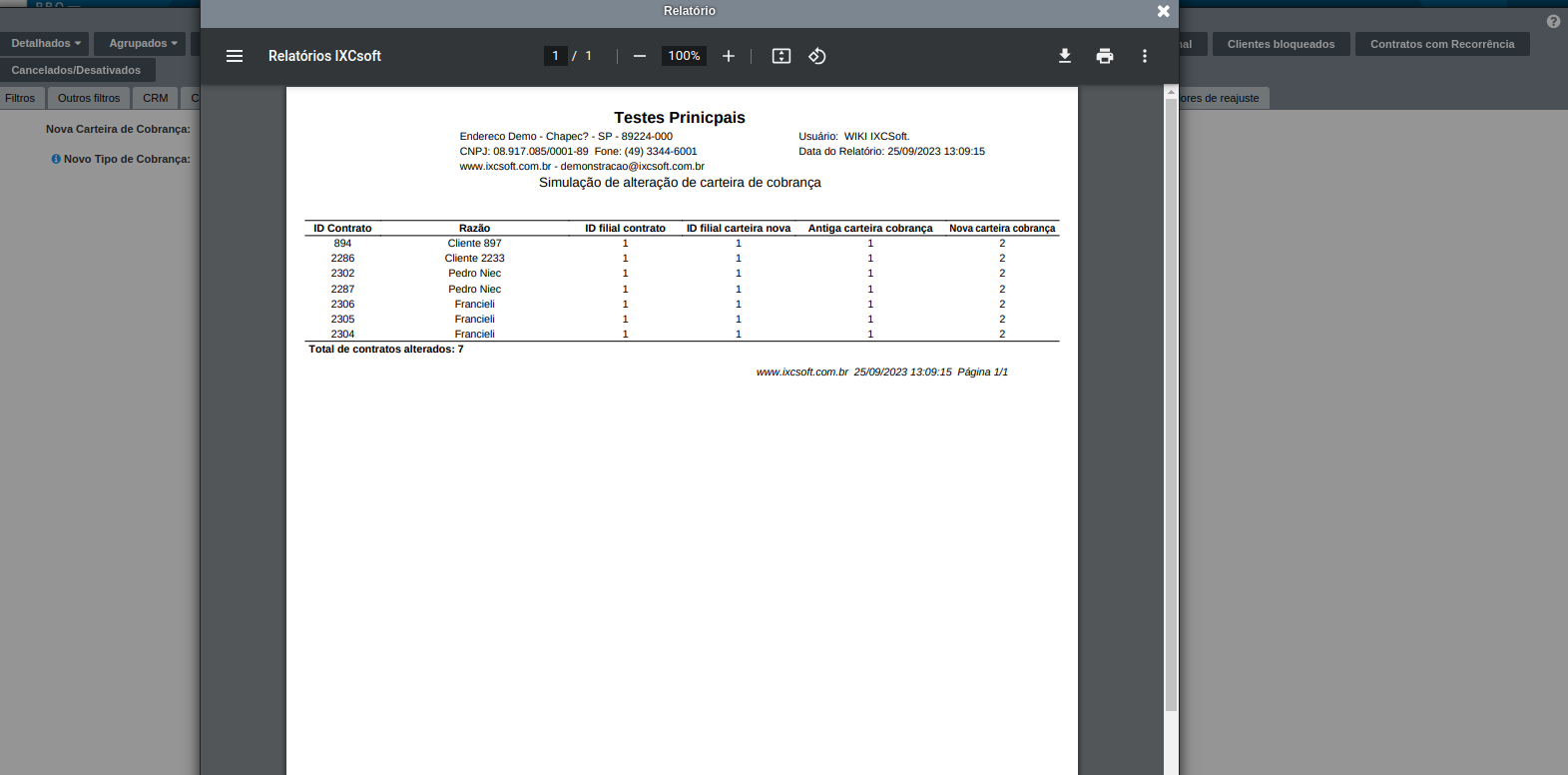Click contract ID 2302 in table
1568x775 pixels.
(x=342, y=274)
